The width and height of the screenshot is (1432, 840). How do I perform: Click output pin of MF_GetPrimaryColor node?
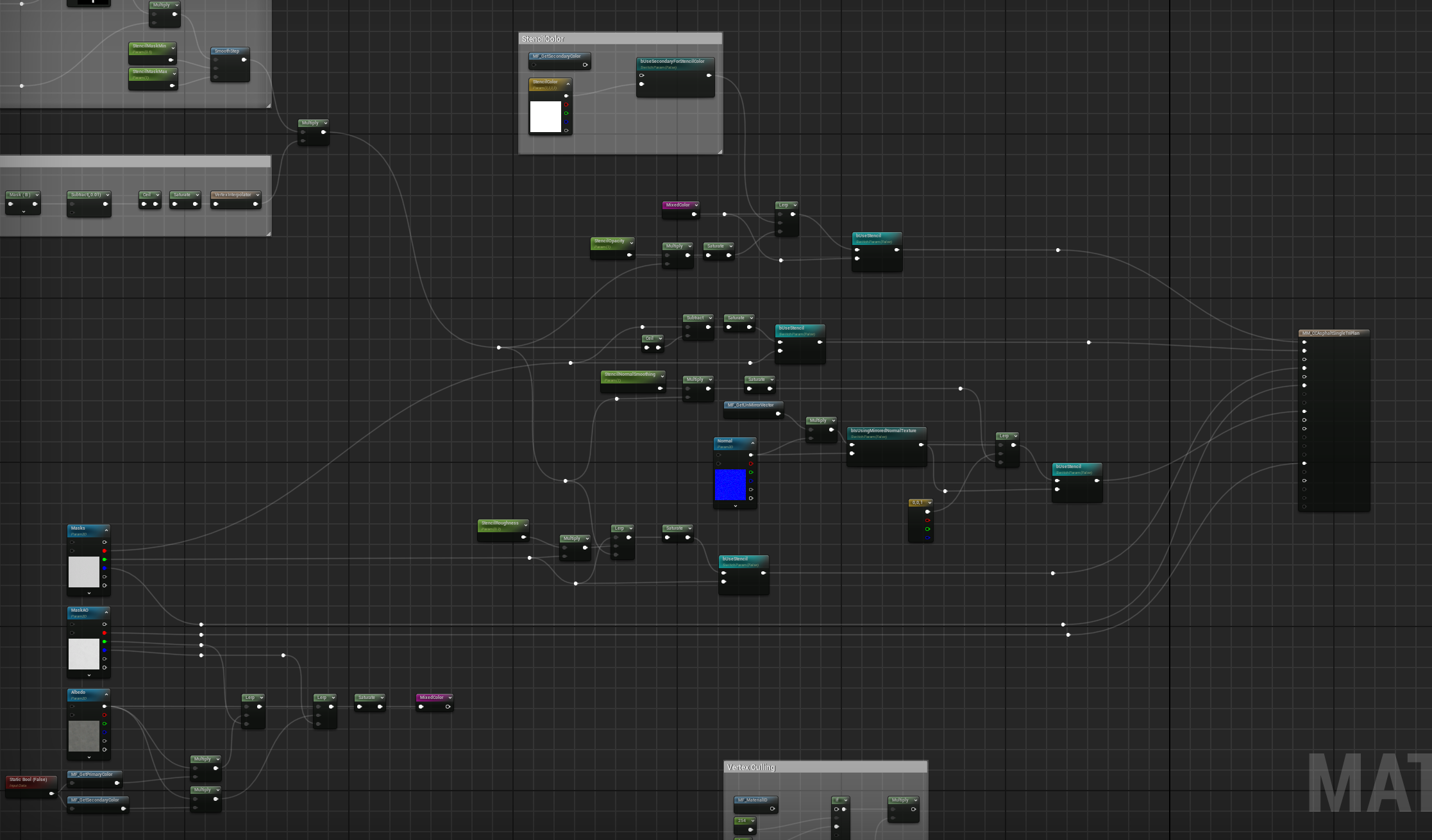point(117,783)
